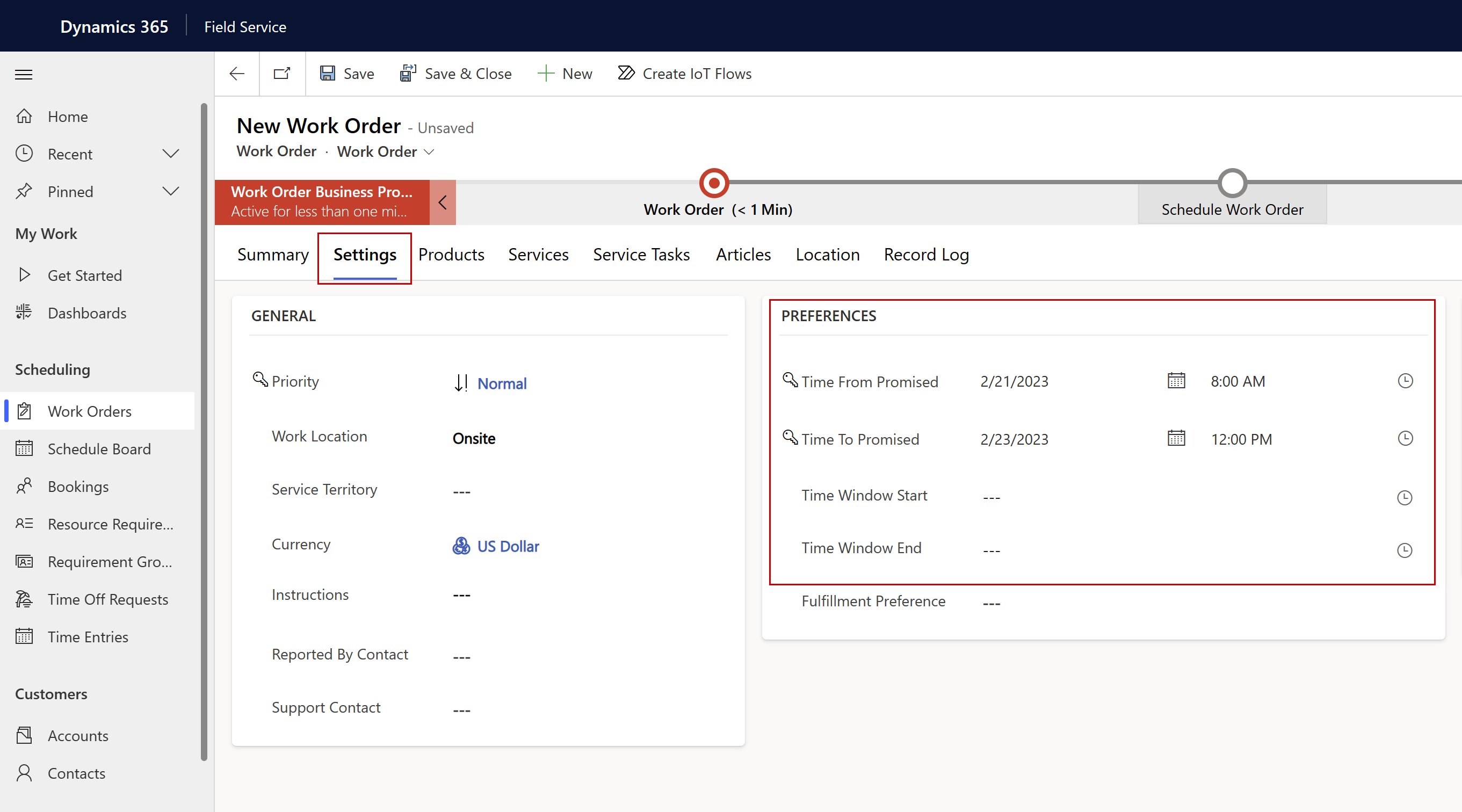Click the calendar icon for Time From Promised
This screenshot has height=812, width=1462.
[1175, 381]
